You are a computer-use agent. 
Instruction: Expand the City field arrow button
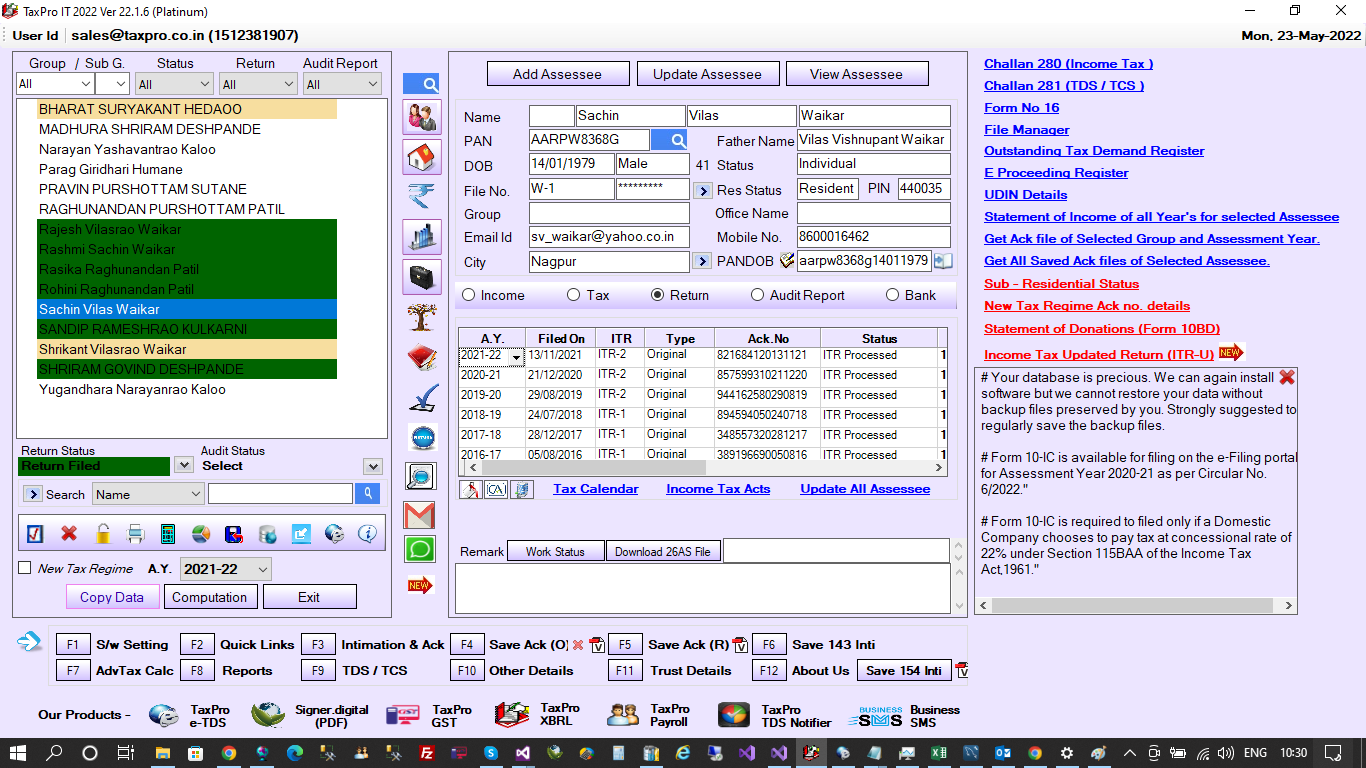click(702, 261)
